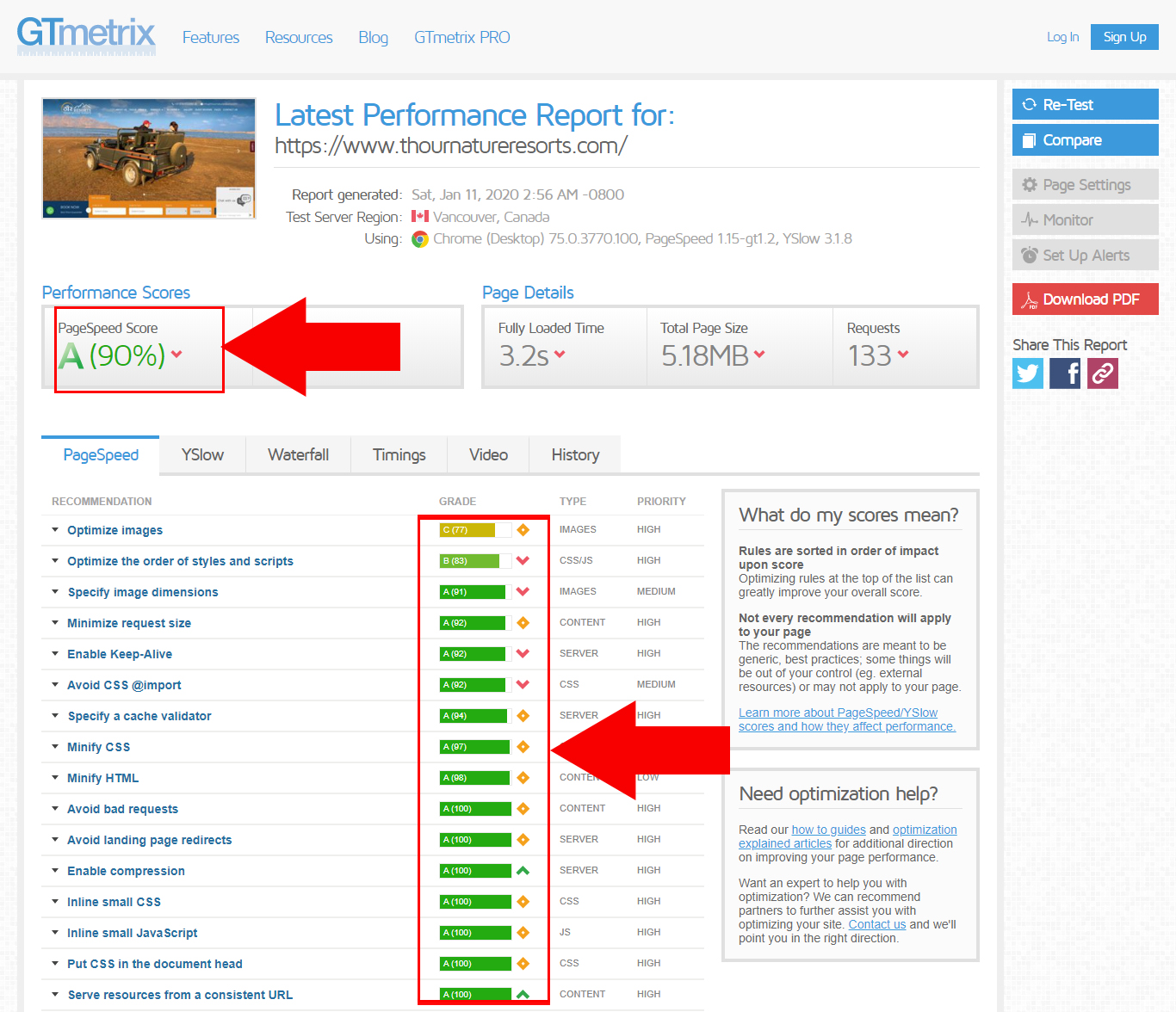The width and height of the screenshot is (1176, 1012).
Task: Click Specify image dimensions down-trend icon
Action: (523, 592)
